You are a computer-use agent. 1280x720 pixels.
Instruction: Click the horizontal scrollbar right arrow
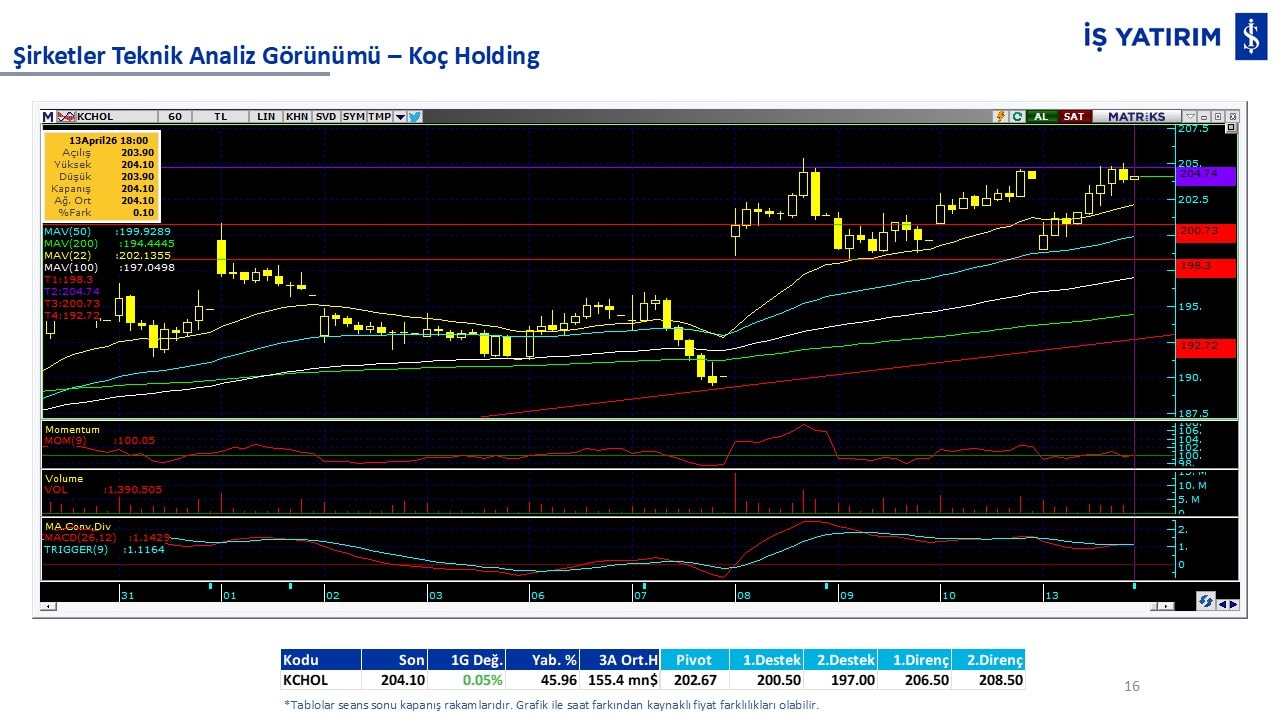pyautogui.click(x=1166, y=606)
